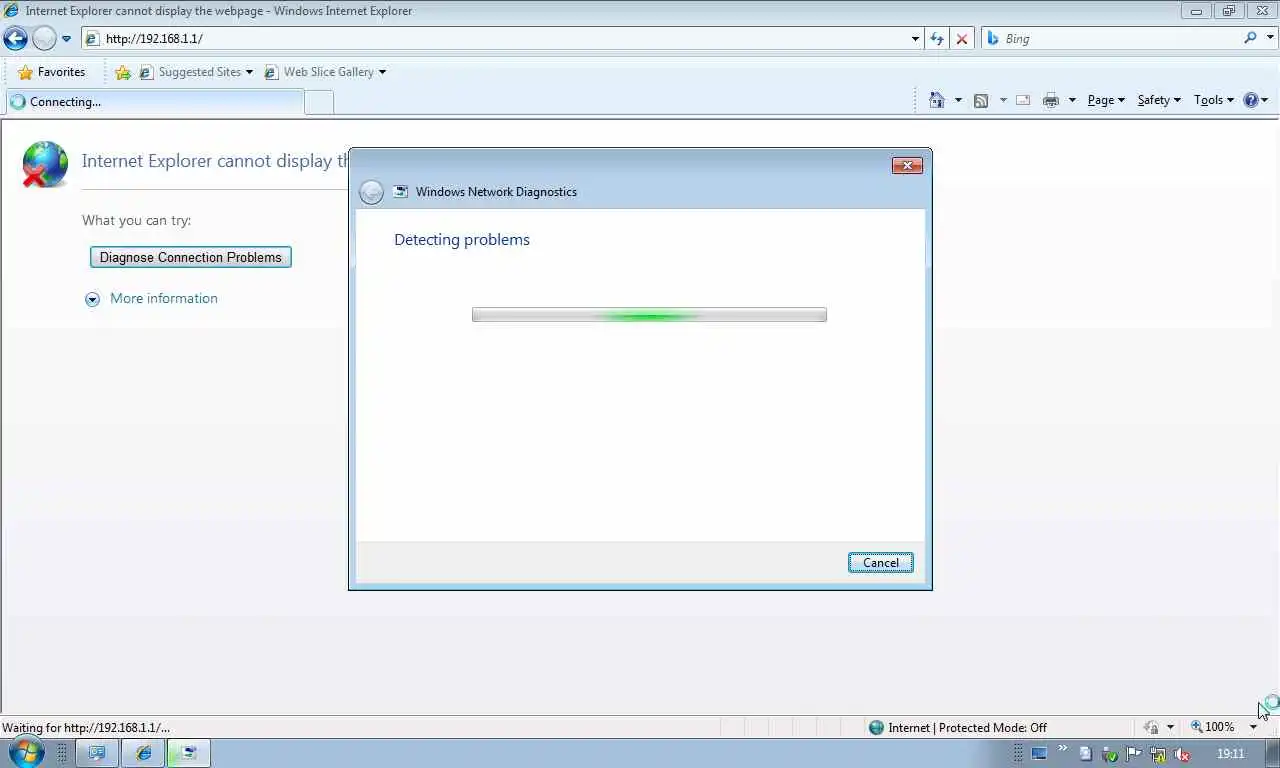
Task: Go back using the browser Back arrow
Action: click(x=15, y=39)
